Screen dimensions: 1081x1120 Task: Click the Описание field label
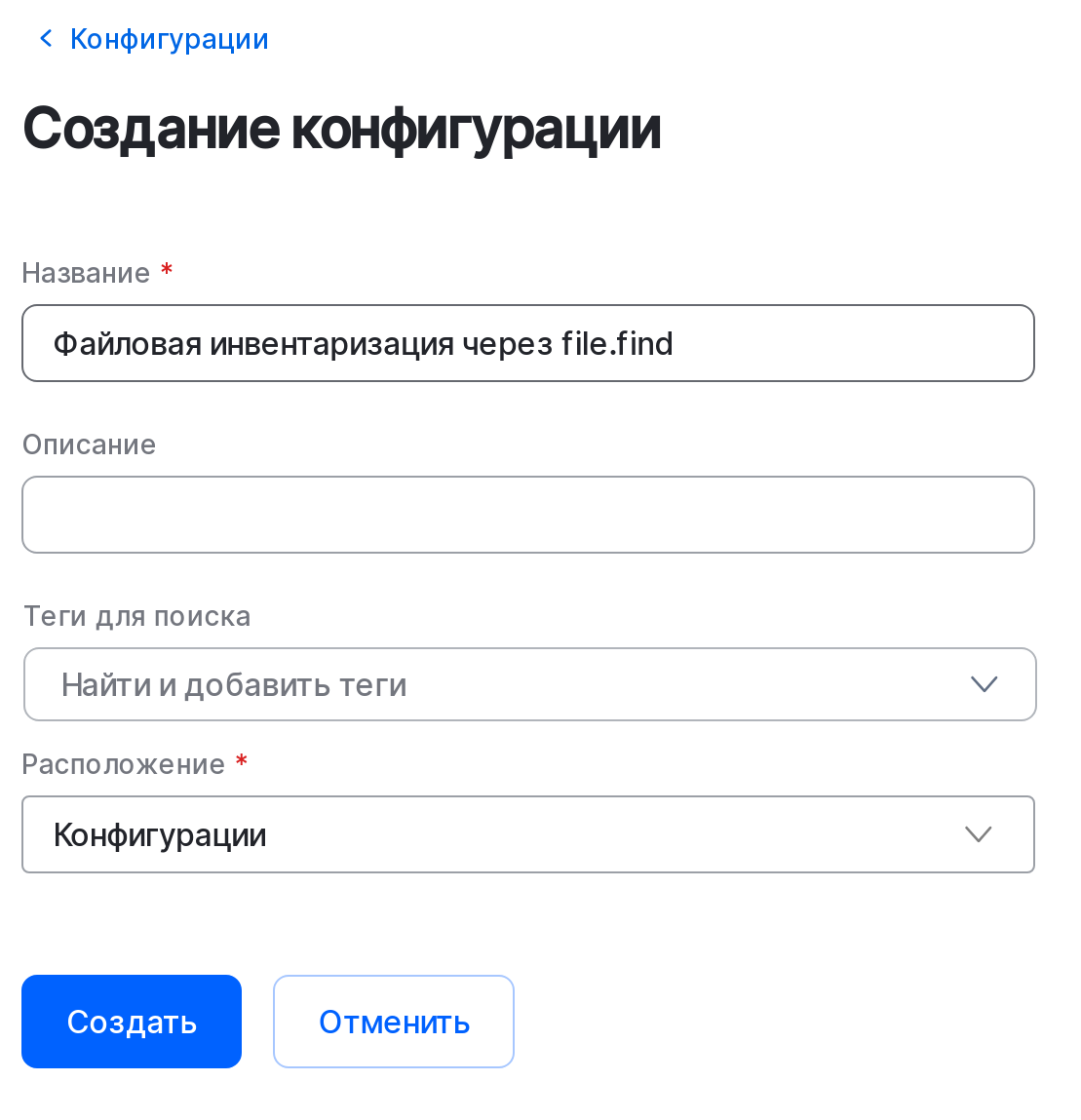tap(88, 444)
